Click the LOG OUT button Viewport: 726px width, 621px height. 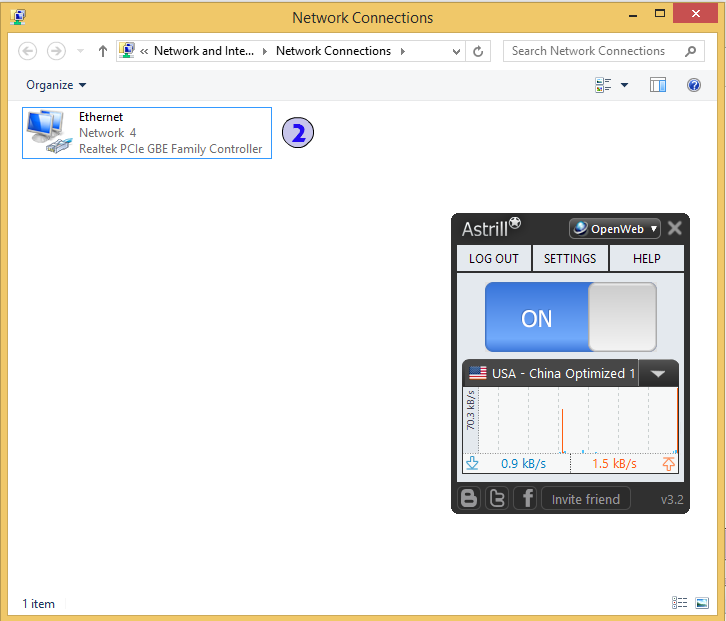point(494,258)
